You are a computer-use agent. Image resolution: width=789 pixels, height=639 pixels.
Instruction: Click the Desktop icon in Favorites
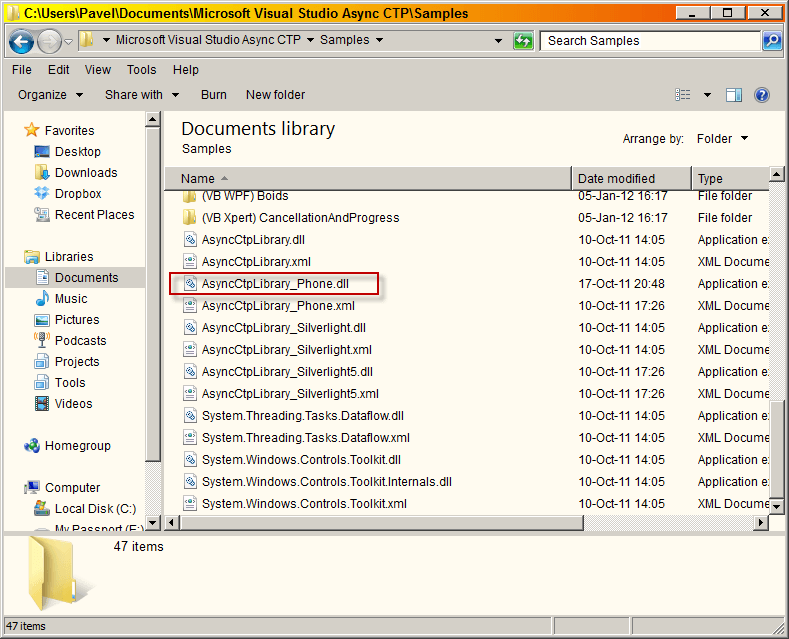tap(42, 151)
